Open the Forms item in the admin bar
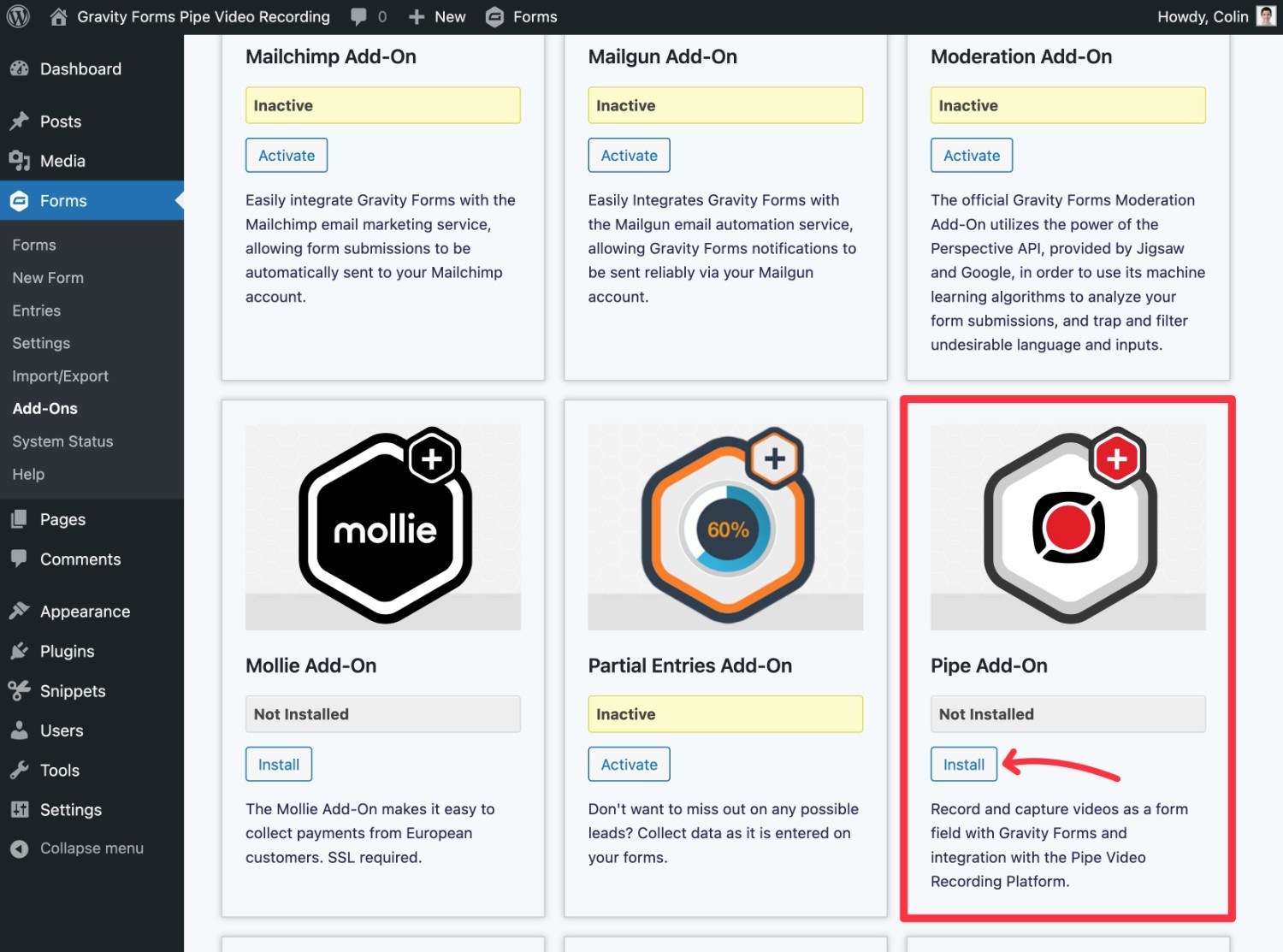Viewport: 1283px width, 952px height. pos(535,17)
